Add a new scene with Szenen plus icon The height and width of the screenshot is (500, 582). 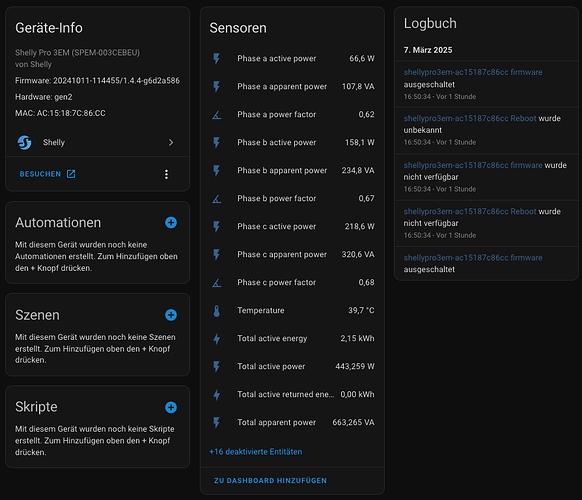click(171, 315)
